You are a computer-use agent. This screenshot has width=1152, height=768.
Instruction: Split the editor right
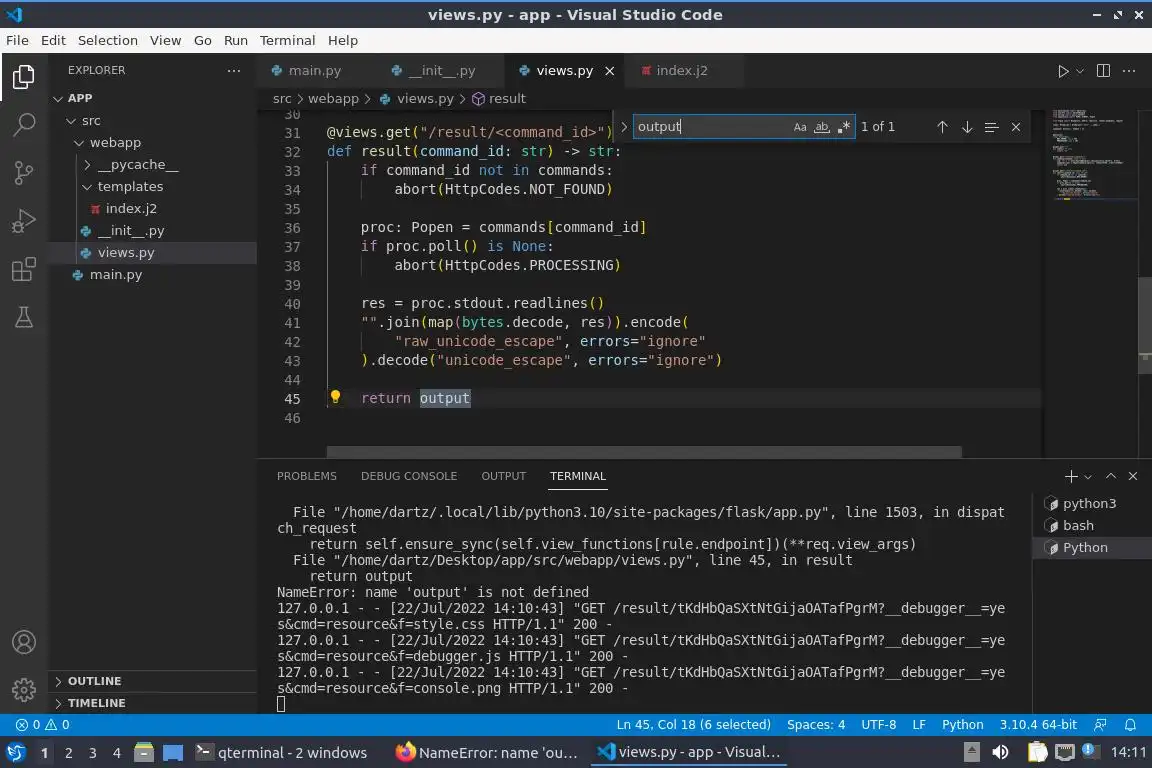(1103, 71)
